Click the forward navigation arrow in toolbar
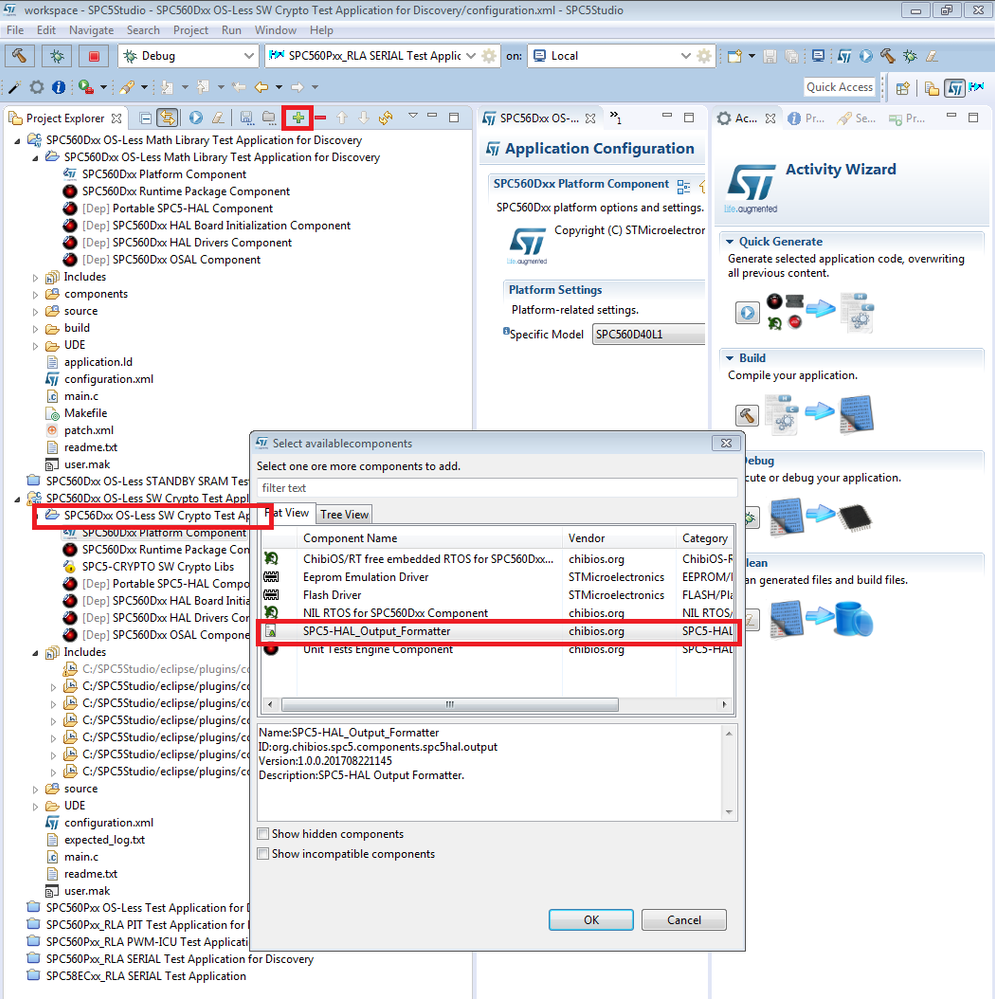 [x=297, y=87]
